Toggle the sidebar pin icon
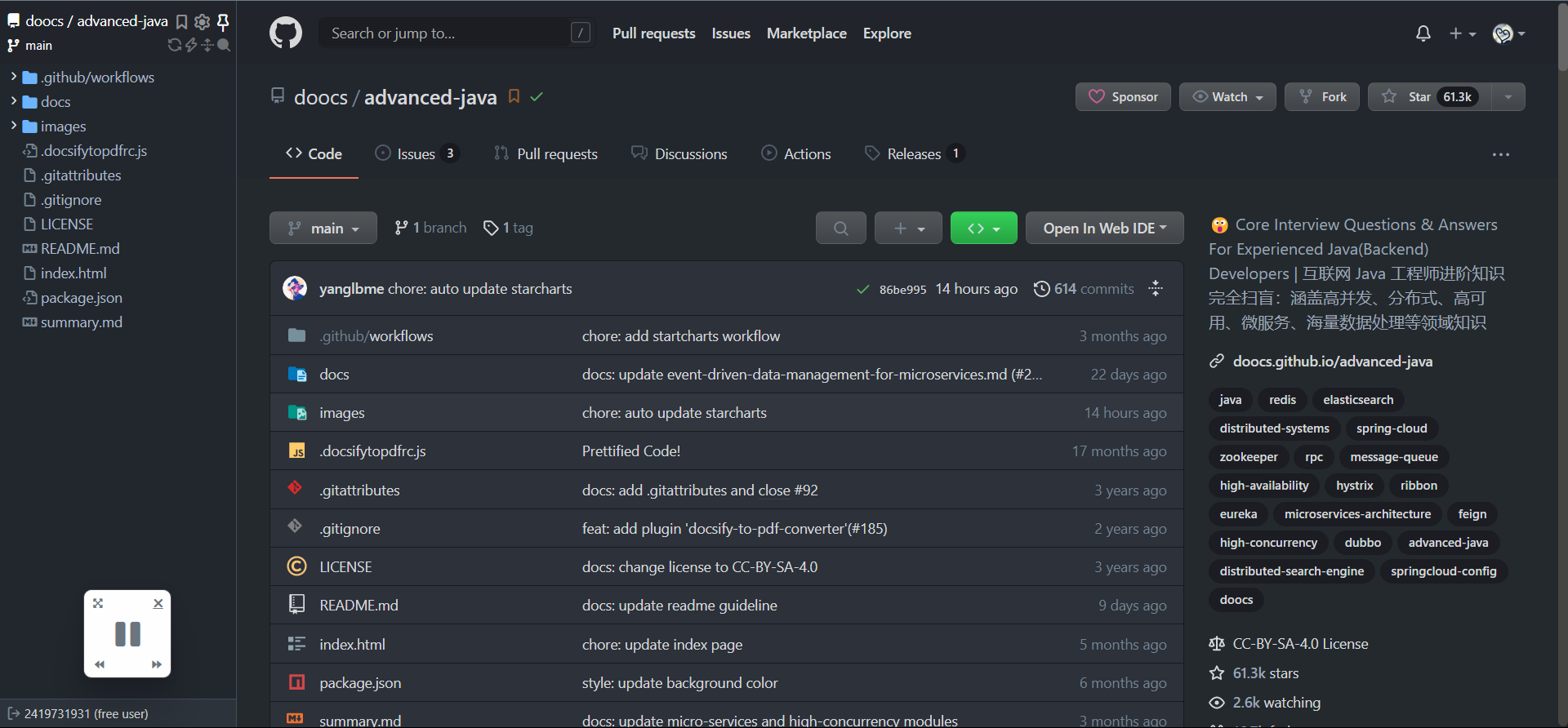The image size is (1568, 728). pos(222,22)
